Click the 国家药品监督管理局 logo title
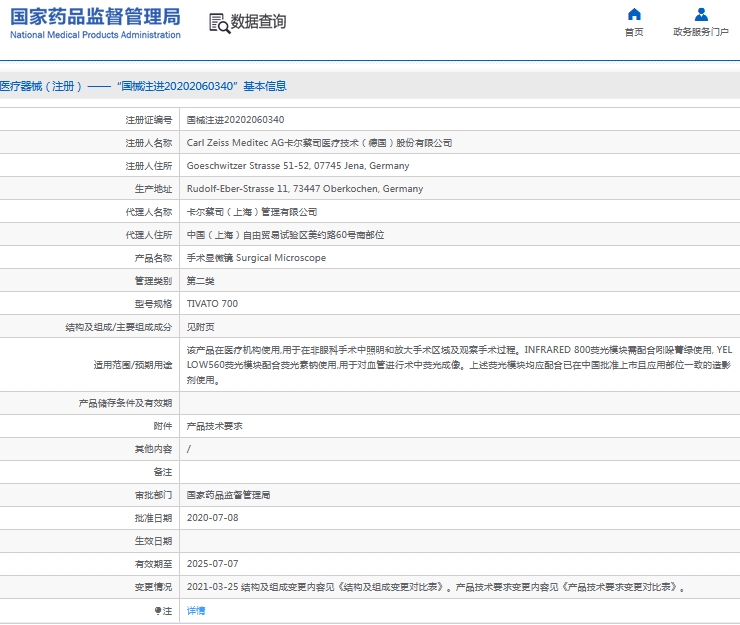The height and width of the screenshot is (625, 740). (x=95, y=17)
